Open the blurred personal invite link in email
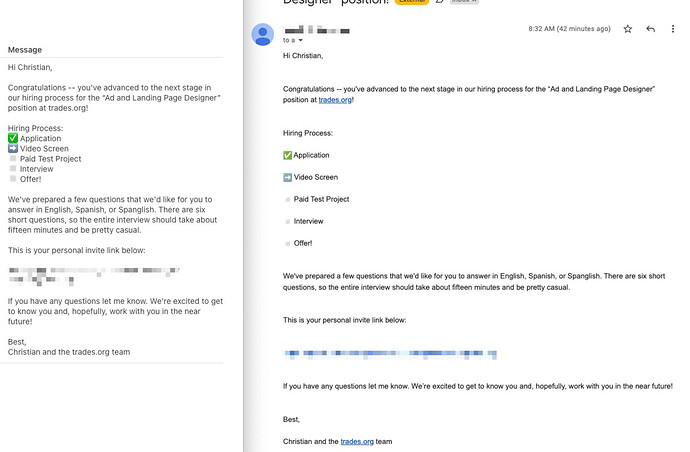This screenshot has width=690, height=452. pos(390,354)
